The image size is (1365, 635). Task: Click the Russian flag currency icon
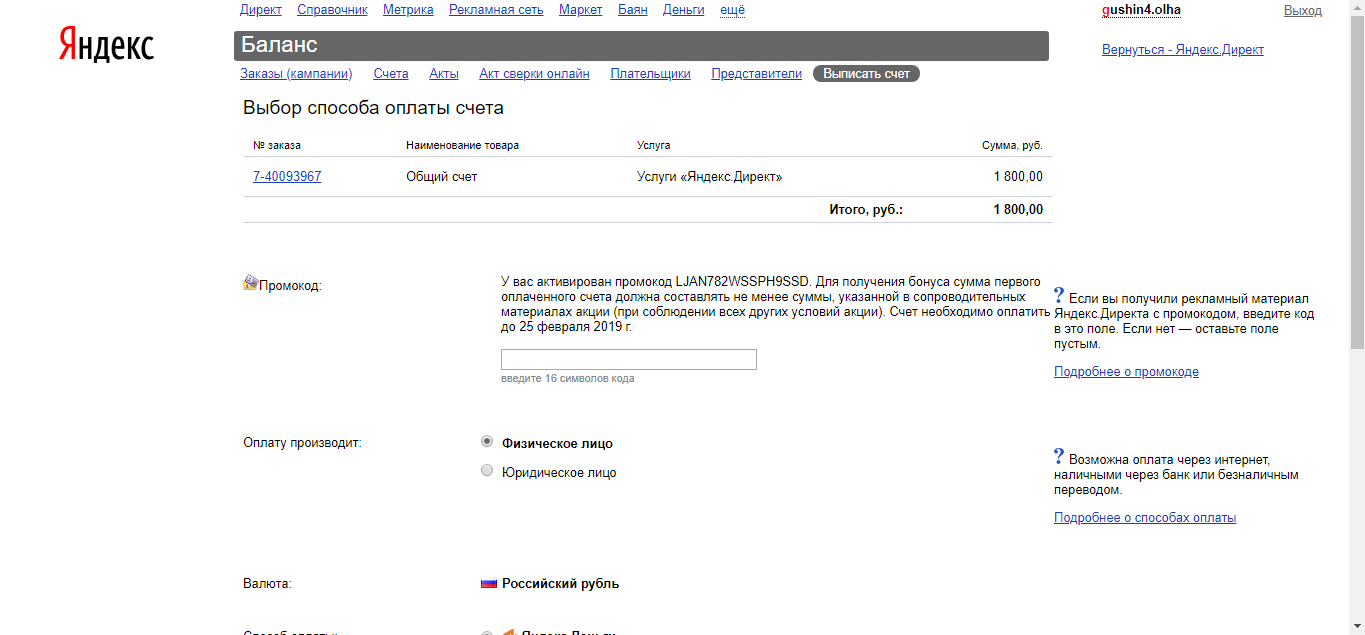click(x=489, y=583)
